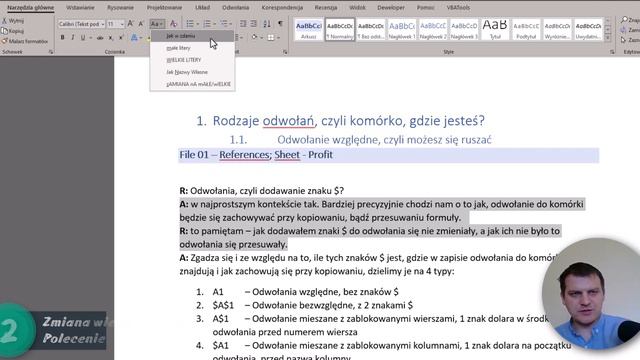Apply the Tytuł style
This screenshot has height=360, width=640.
pyautogui.click(x=495, y=29)
